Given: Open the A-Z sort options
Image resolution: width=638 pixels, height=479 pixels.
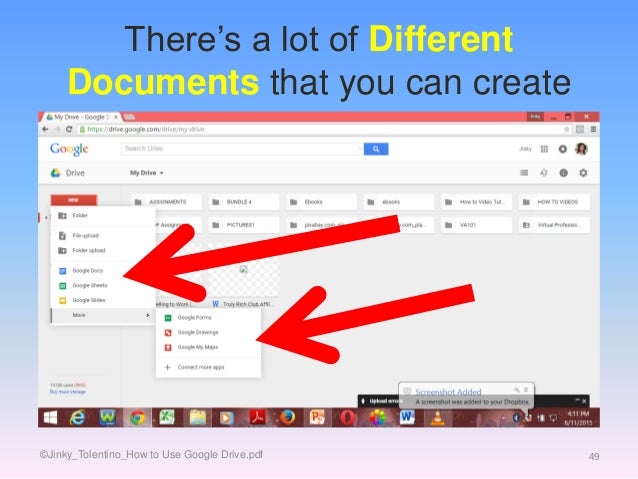Looking at the screenshot, I should click(544, 173).
